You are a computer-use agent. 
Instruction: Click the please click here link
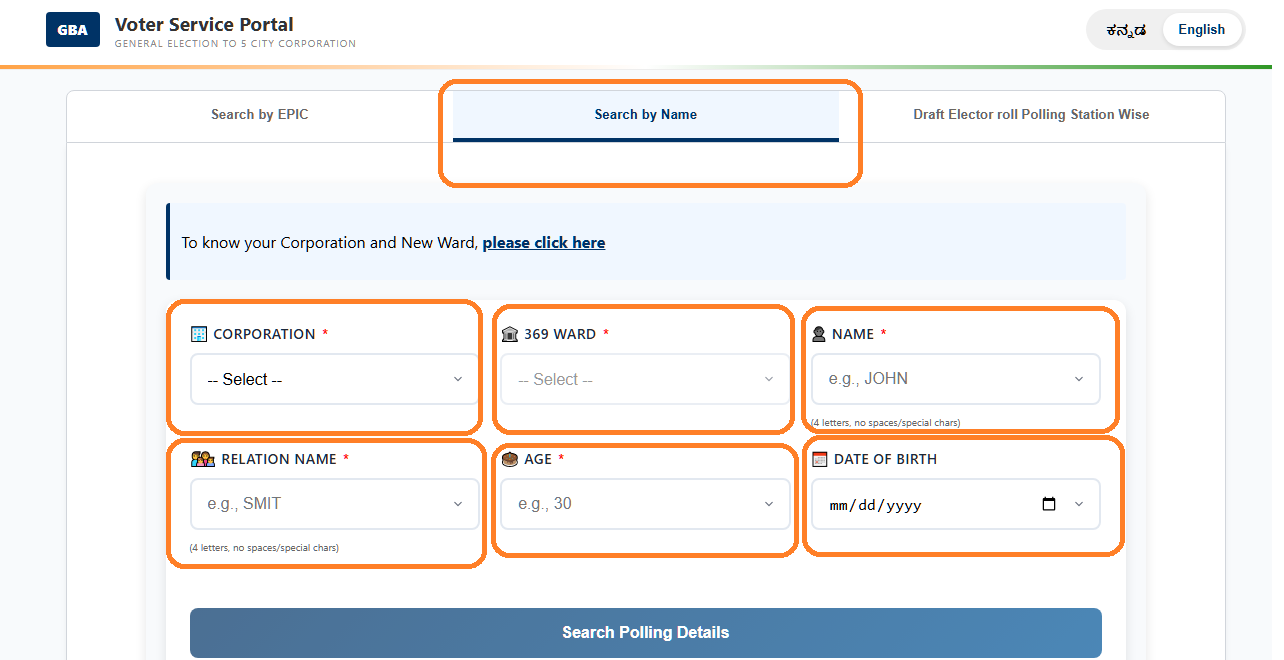pos(544,242)
